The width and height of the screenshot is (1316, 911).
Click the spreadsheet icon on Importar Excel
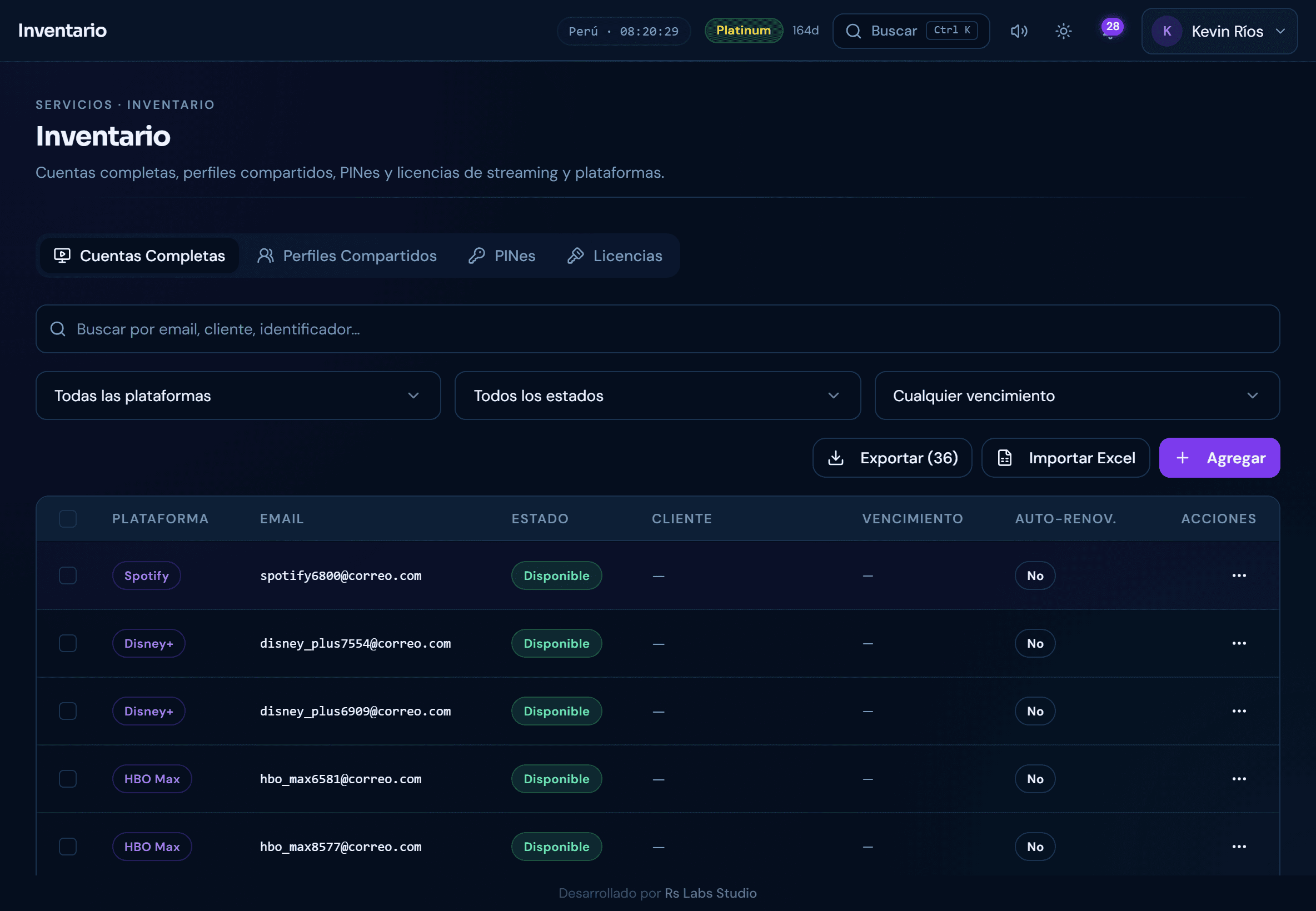1004,458
